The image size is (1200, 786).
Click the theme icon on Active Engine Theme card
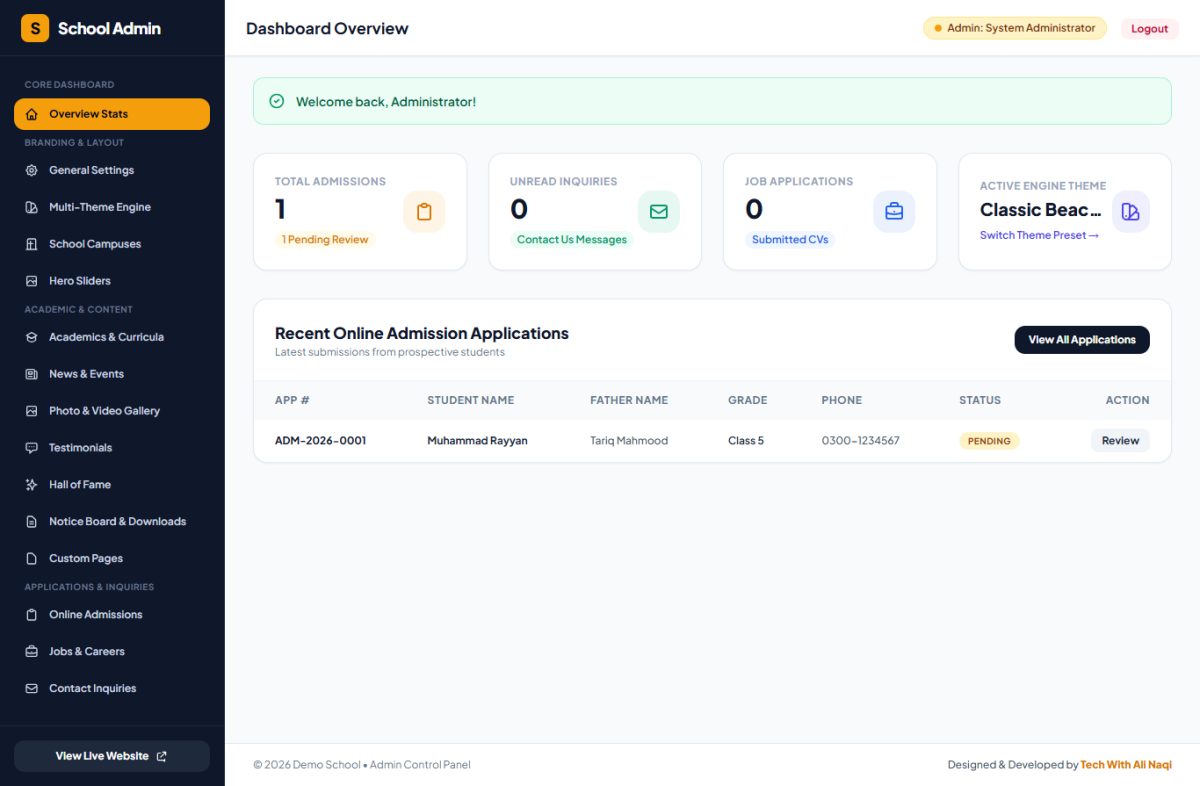[1131, 212]
